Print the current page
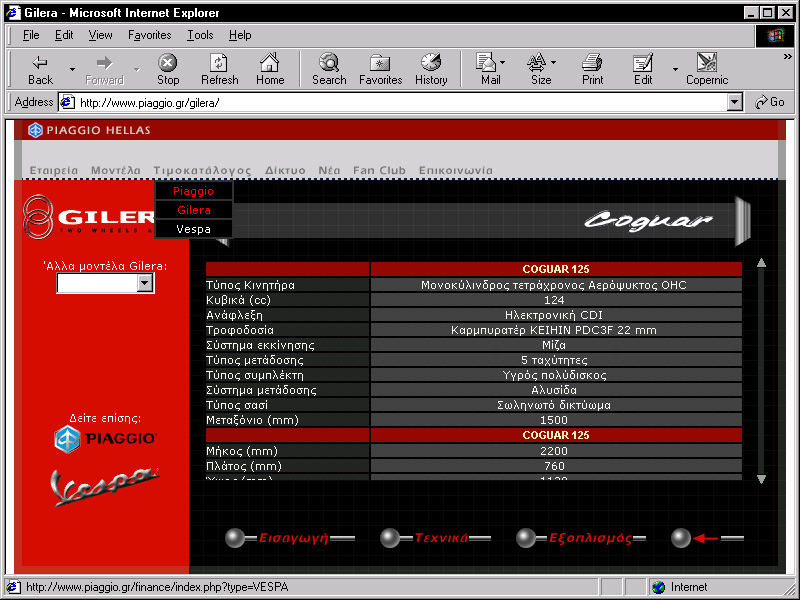The image size is (800, 600). pos(592,69)
